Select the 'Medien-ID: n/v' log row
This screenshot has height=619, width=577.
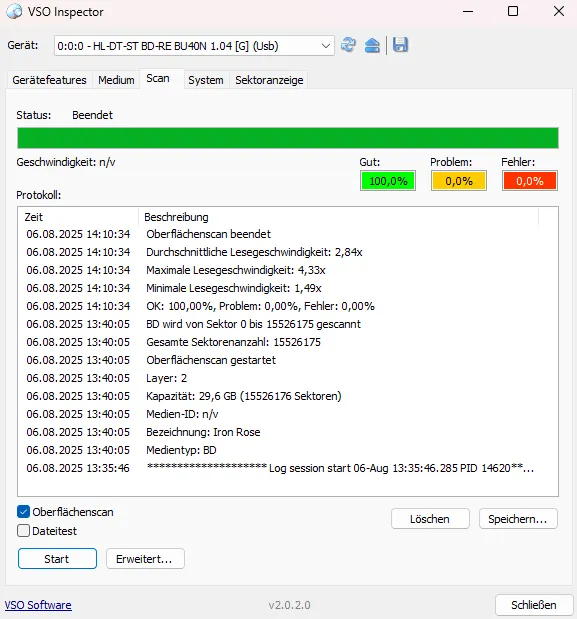(x=279, y=414)
